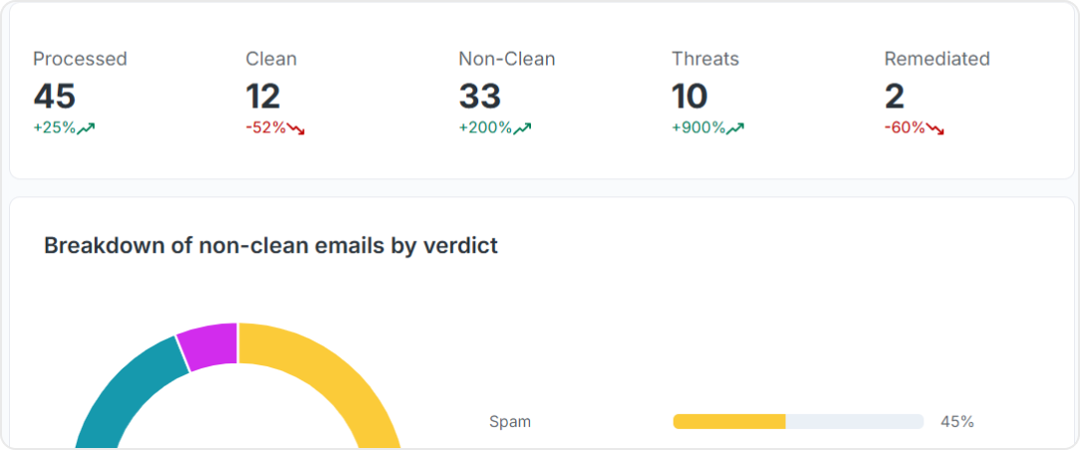Click the downward trend arrow under Clean
Screen dimensions: 1080x450
pyautogui.click(x=296, y=128)
